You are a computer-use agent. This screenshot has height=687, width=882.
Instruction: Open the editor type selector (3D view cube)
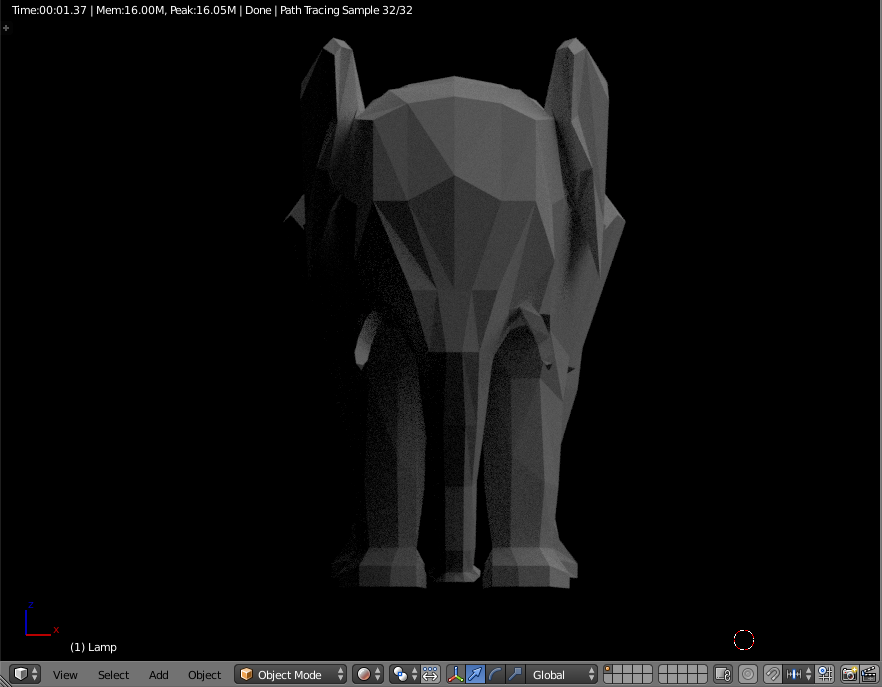click(x=26, y=674)
